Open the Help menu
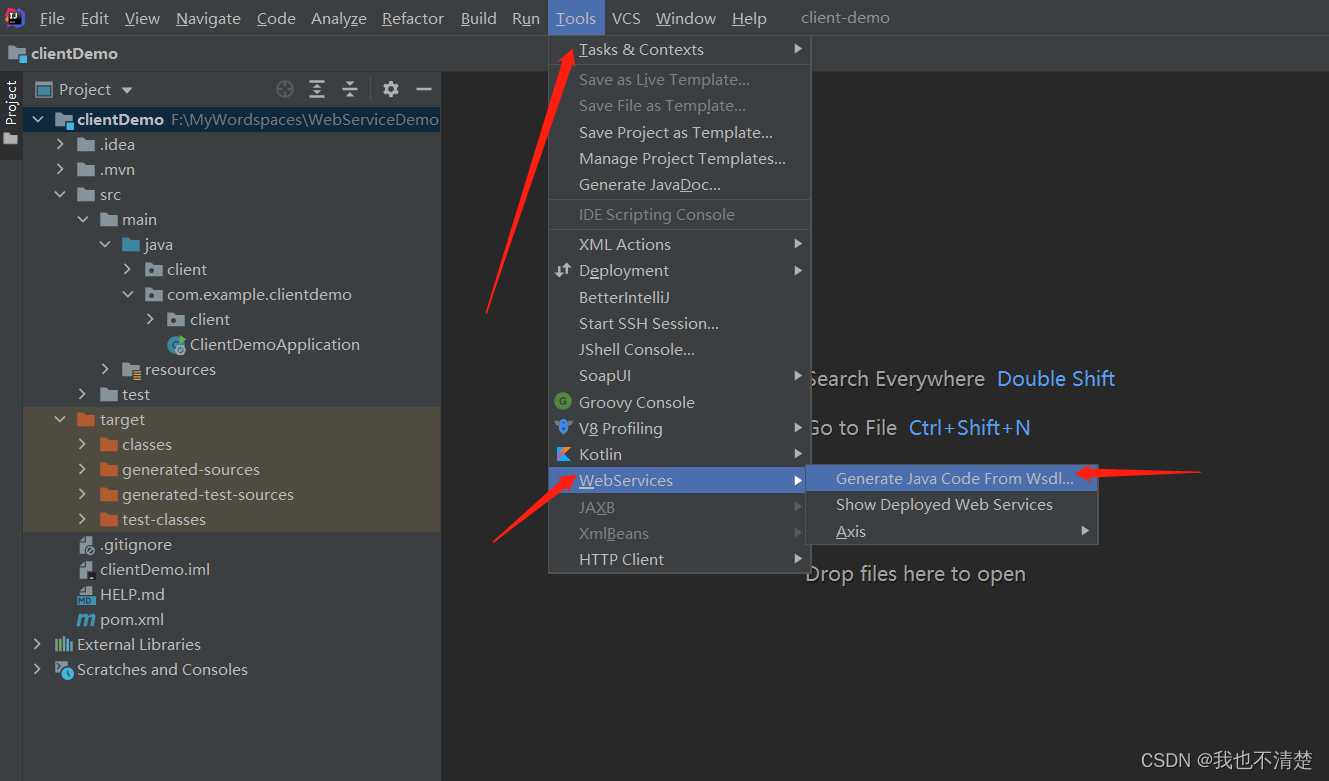 click(x=749, y=18)
